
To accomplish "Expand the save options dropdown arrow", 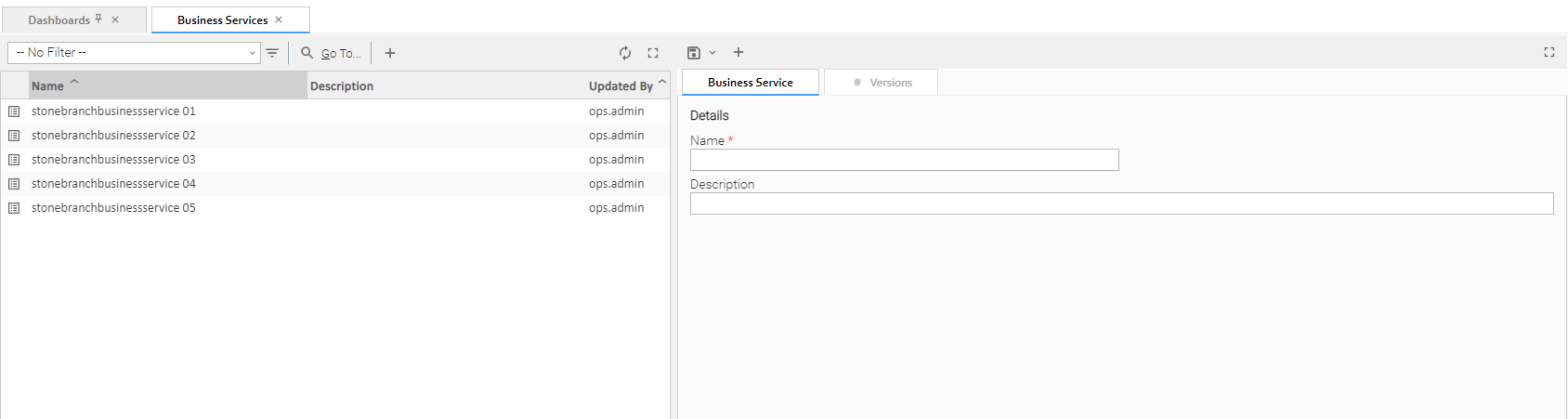I will point(712,53).
